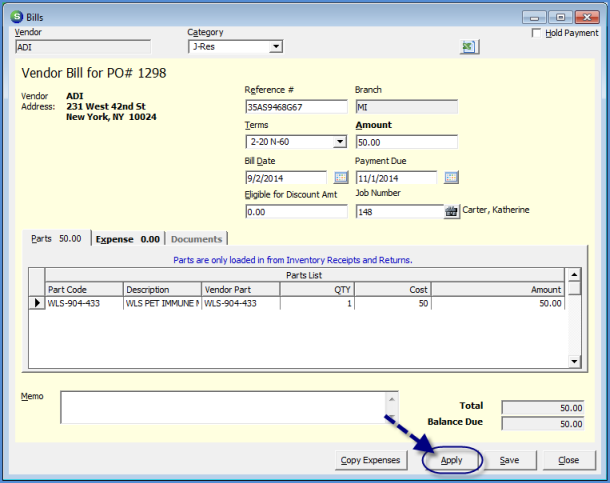Minimize the Bills window

pyautogui.click(x=534, y=18)
